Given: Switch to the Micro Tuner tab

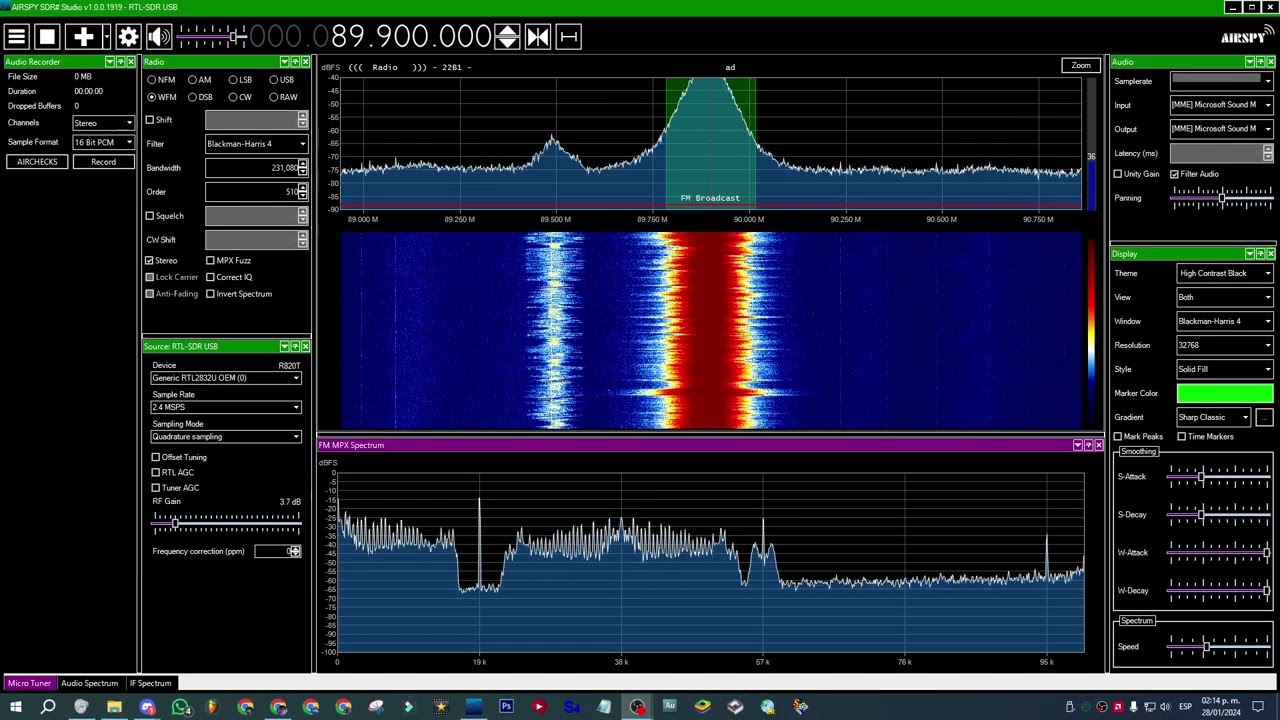Looking at the screenshot, I should click(29, 683).
